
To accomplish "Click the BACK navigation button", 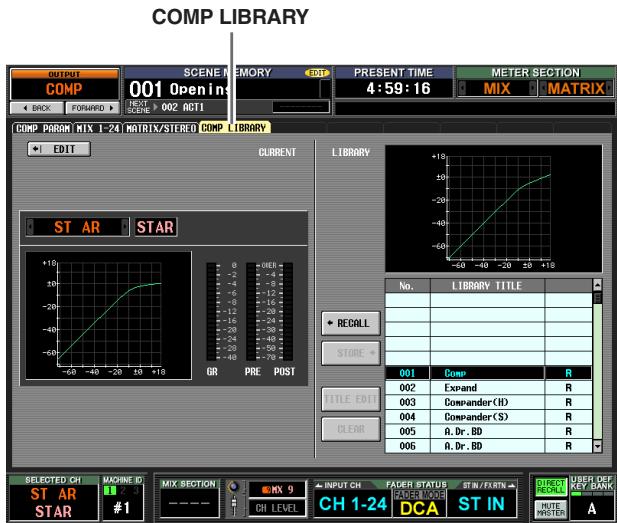I will point(37,108).
